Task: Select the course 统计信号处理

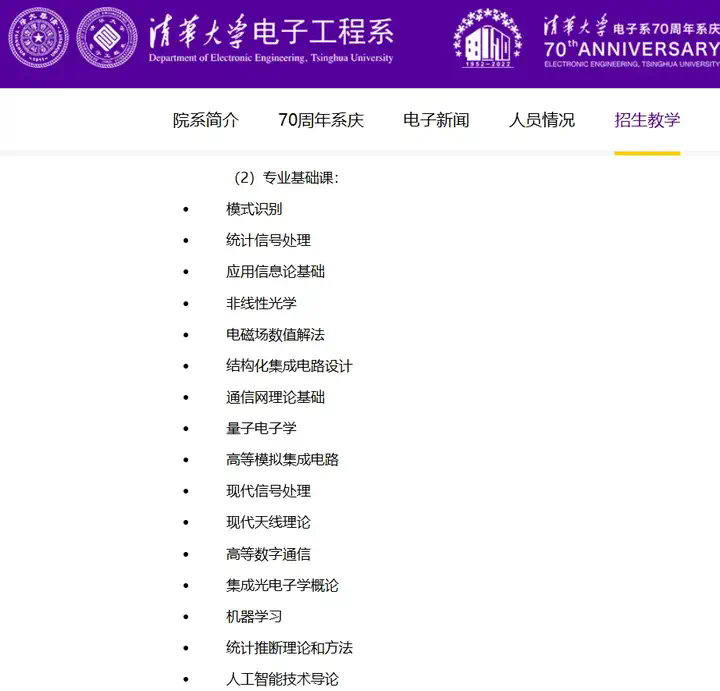Action: pyautogui.click(x=268, y=240)
